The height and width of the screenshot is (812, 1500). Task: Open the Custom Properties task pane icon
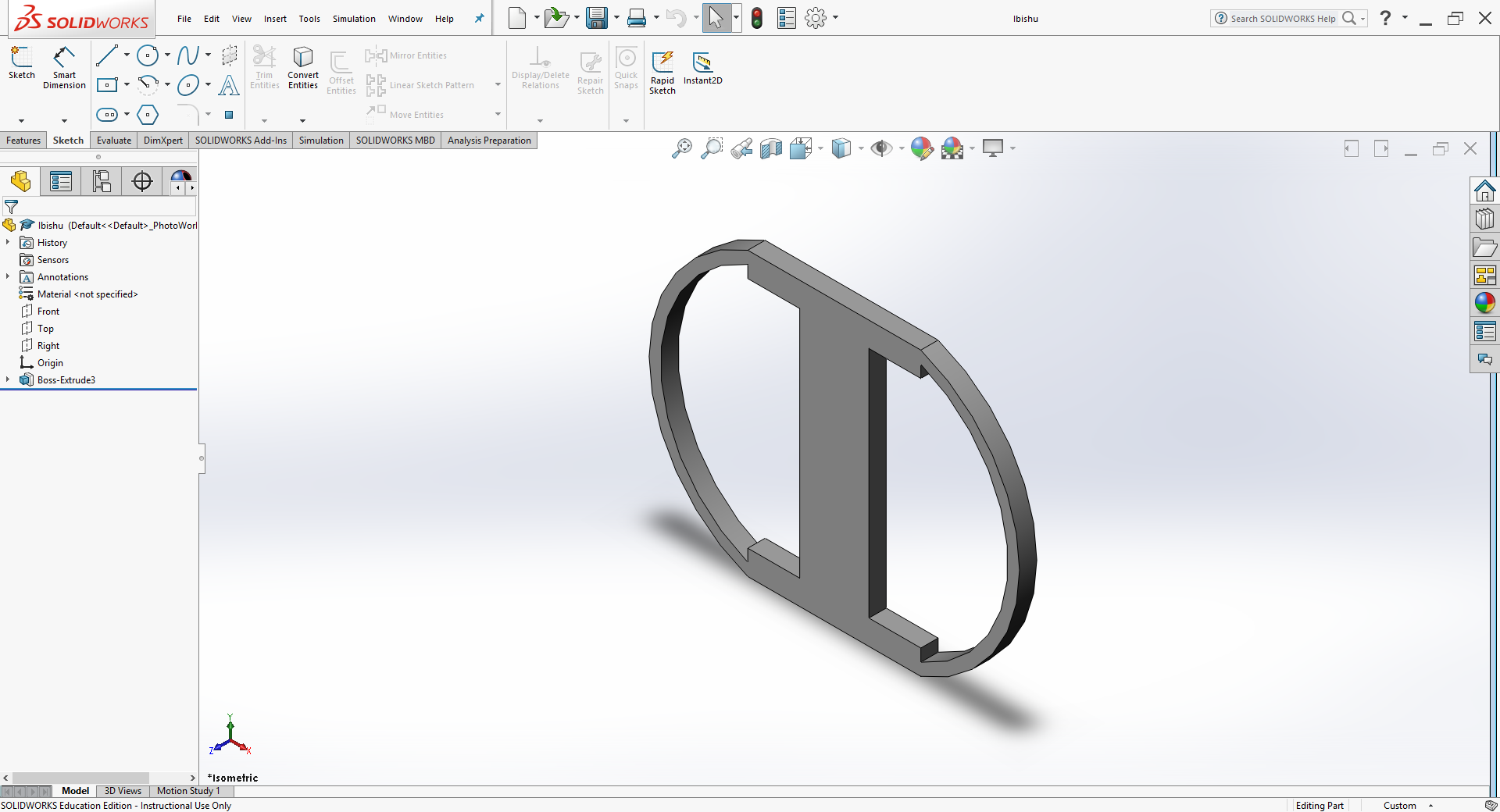(x=1484, y=331)
